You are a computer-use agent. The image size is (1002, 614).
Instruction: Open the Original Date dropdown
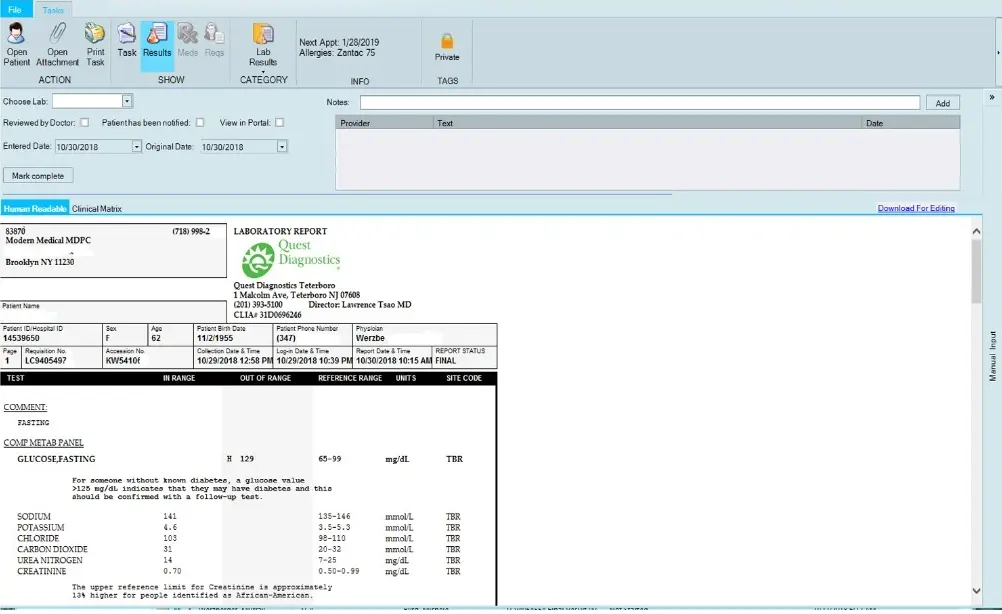pyautogui.click(x=281, y=145)
